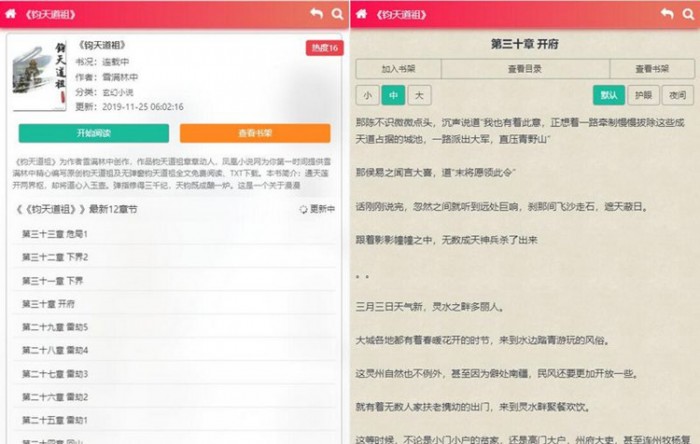The height and width of the screenshot is (444, 700).
Task: Open the book cover thumbnail of 钧天道祖
Action: pos(39,76)
